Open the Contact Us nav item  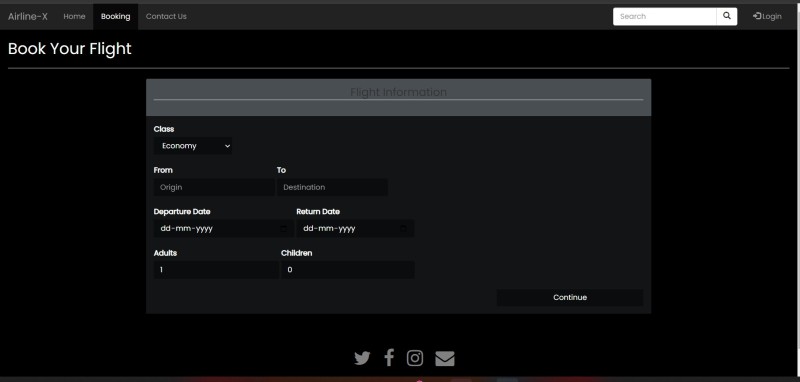click(166, 16)
